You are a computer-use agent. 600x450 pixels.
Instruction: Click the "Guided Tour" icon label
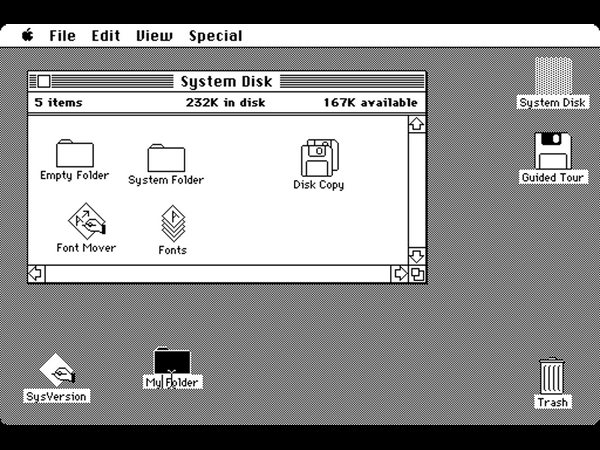click(553, 178)
